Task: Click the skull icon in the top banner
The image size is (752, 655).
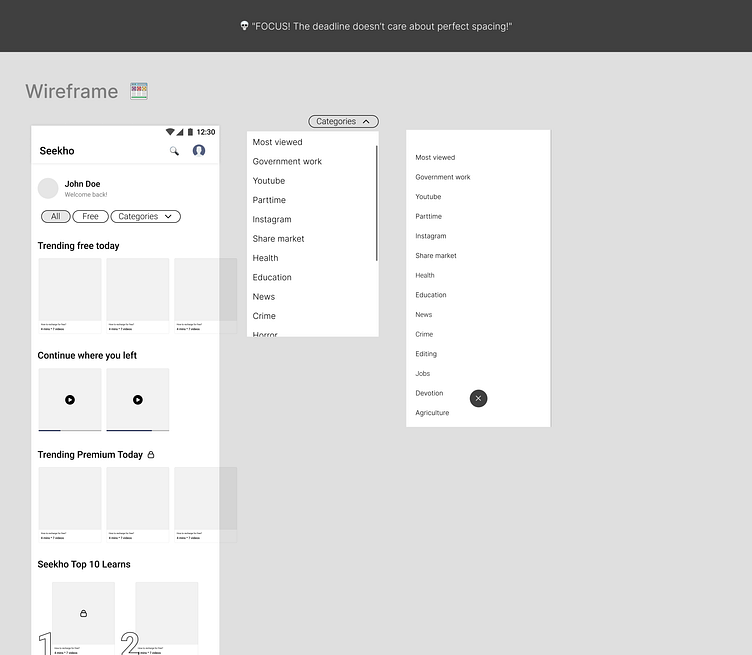Action: pos(244,26)
